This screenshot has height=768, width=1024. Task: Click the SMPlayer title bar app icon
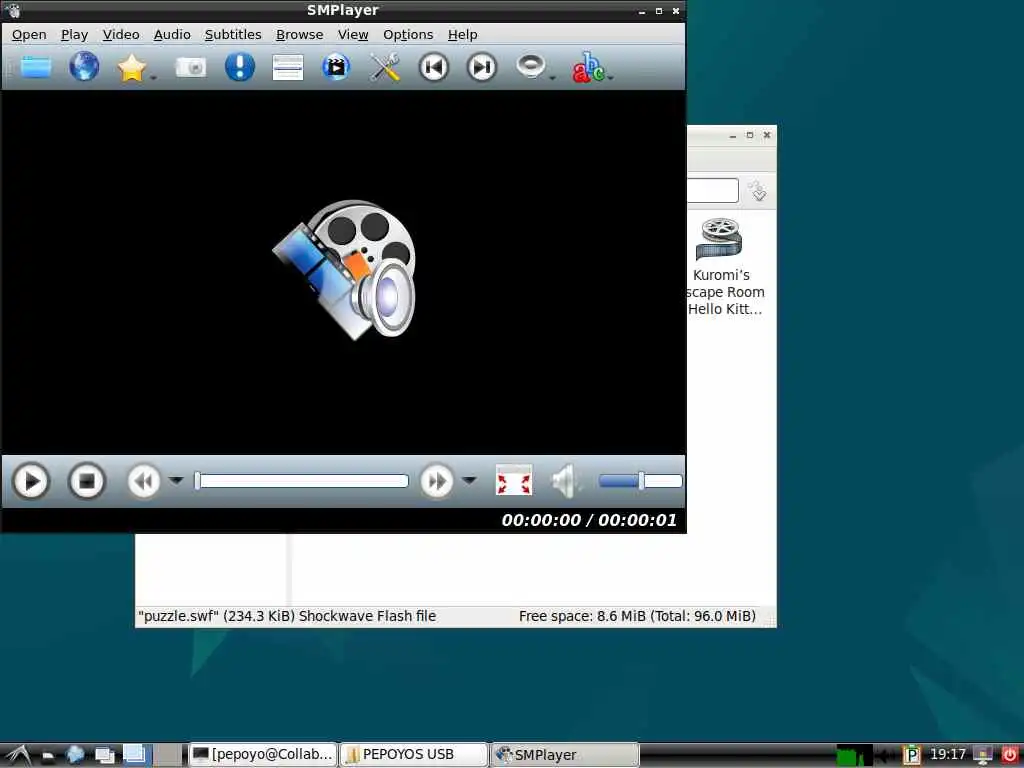pos(13,10)
